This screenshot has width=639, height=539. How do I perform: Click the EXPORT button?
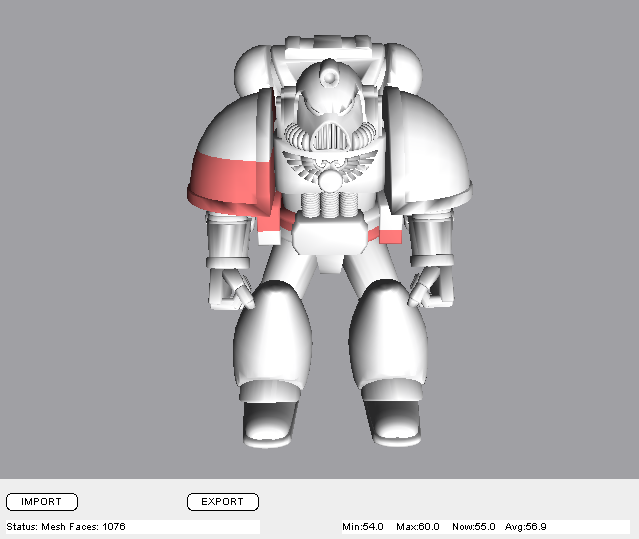[223, 502]
